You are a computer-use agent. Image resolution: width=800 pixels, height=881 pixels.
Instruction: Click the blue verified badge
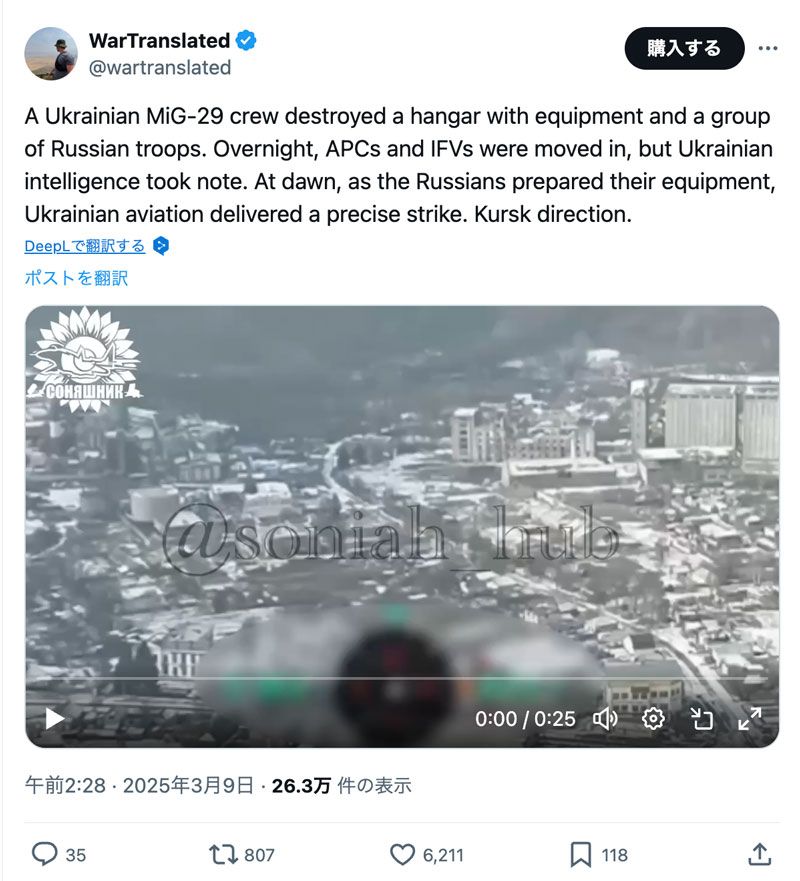(246, 40)
